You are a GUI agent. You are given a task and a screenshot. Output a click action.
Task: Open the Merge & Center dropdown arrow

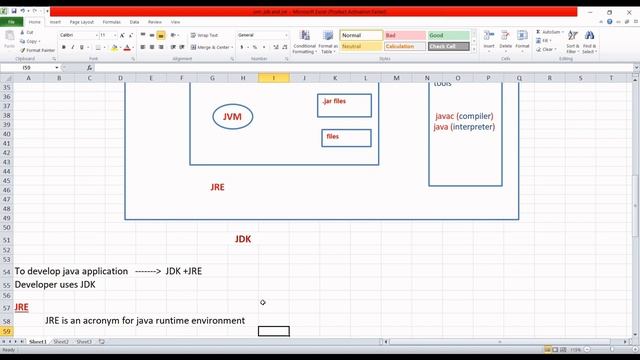click(x=232, y=47)
